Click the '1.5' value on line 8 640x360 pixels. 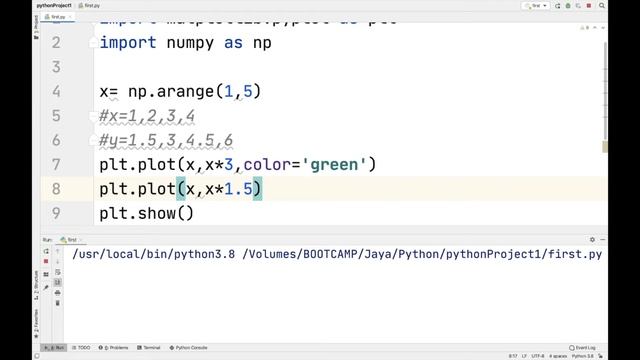coord(239,189)
